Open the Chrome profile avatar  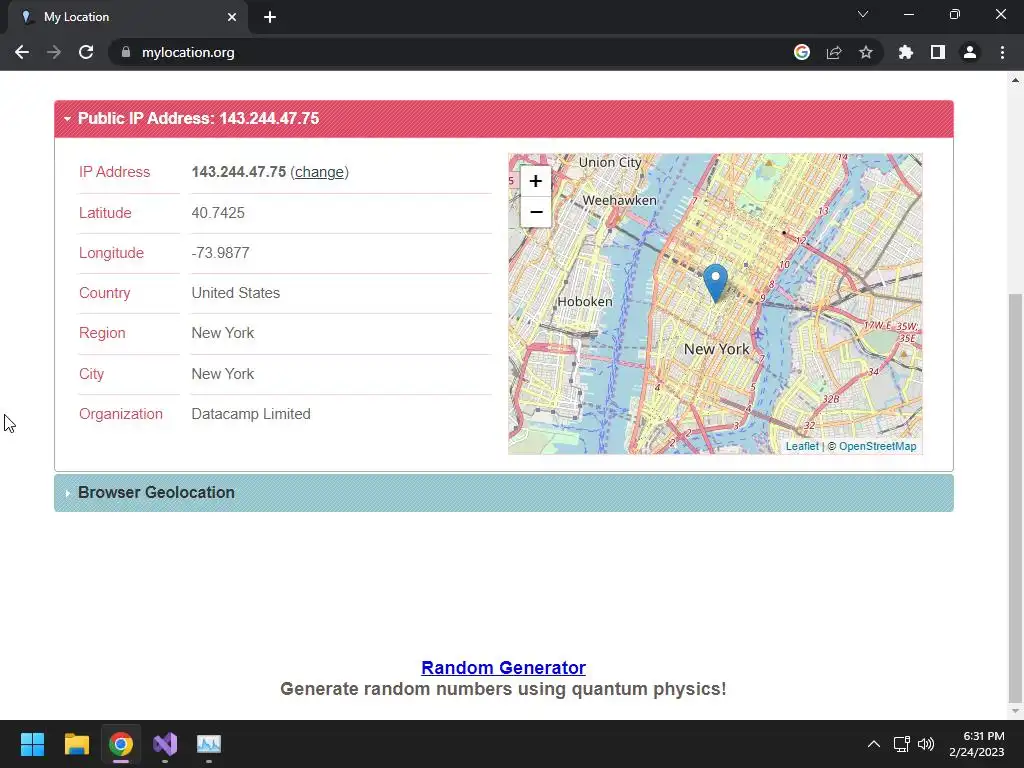click(970, 52)
